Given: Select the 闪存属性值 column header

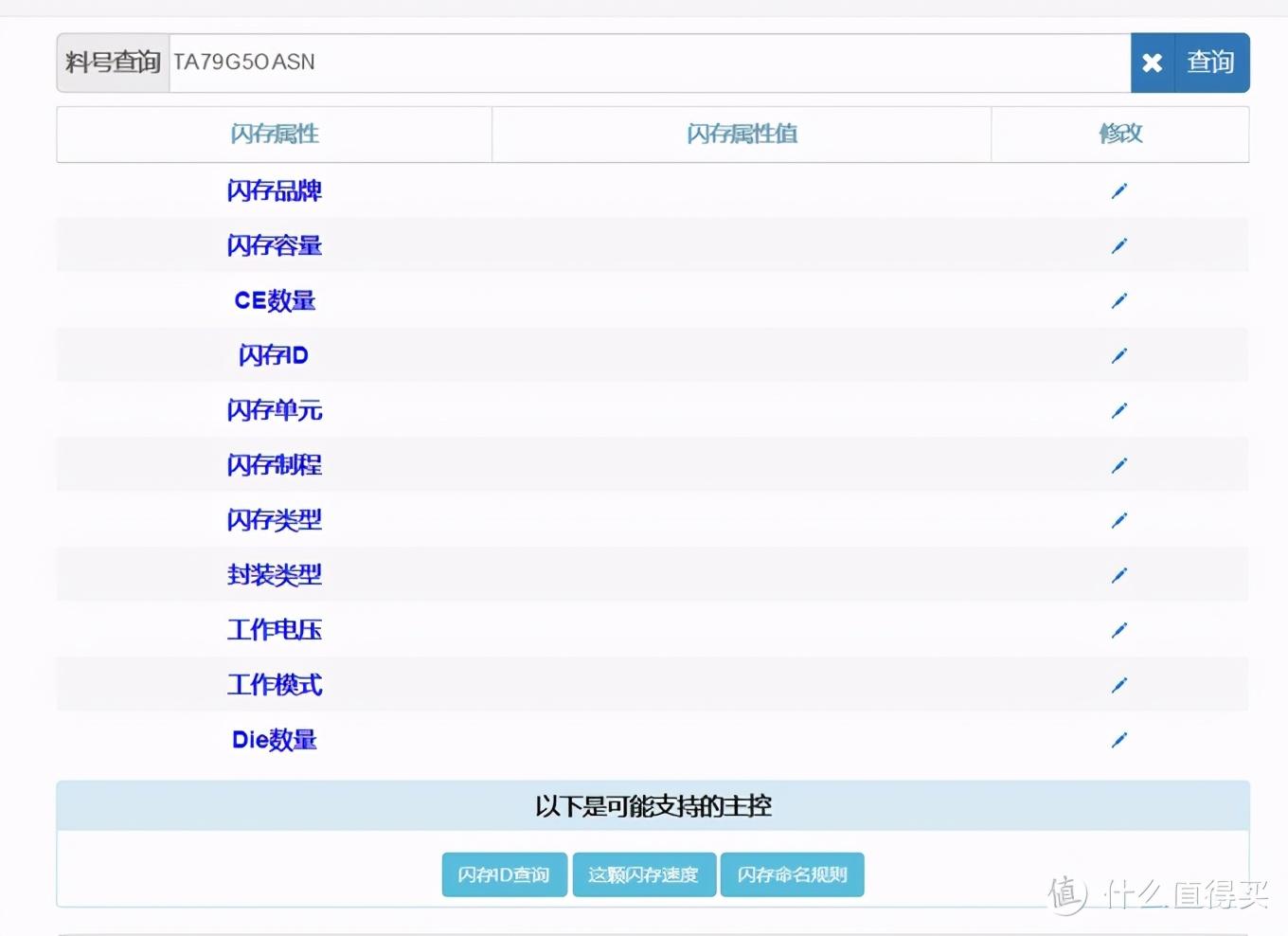Looking at the screenshot, I should (x=742, y=134).
